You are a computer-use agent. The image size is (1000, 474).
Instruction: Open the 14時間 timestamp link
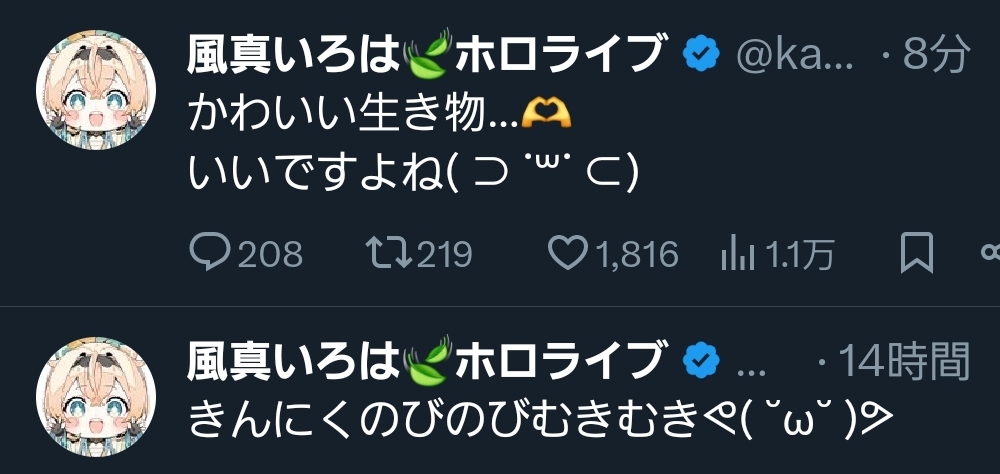pos(904,361)
